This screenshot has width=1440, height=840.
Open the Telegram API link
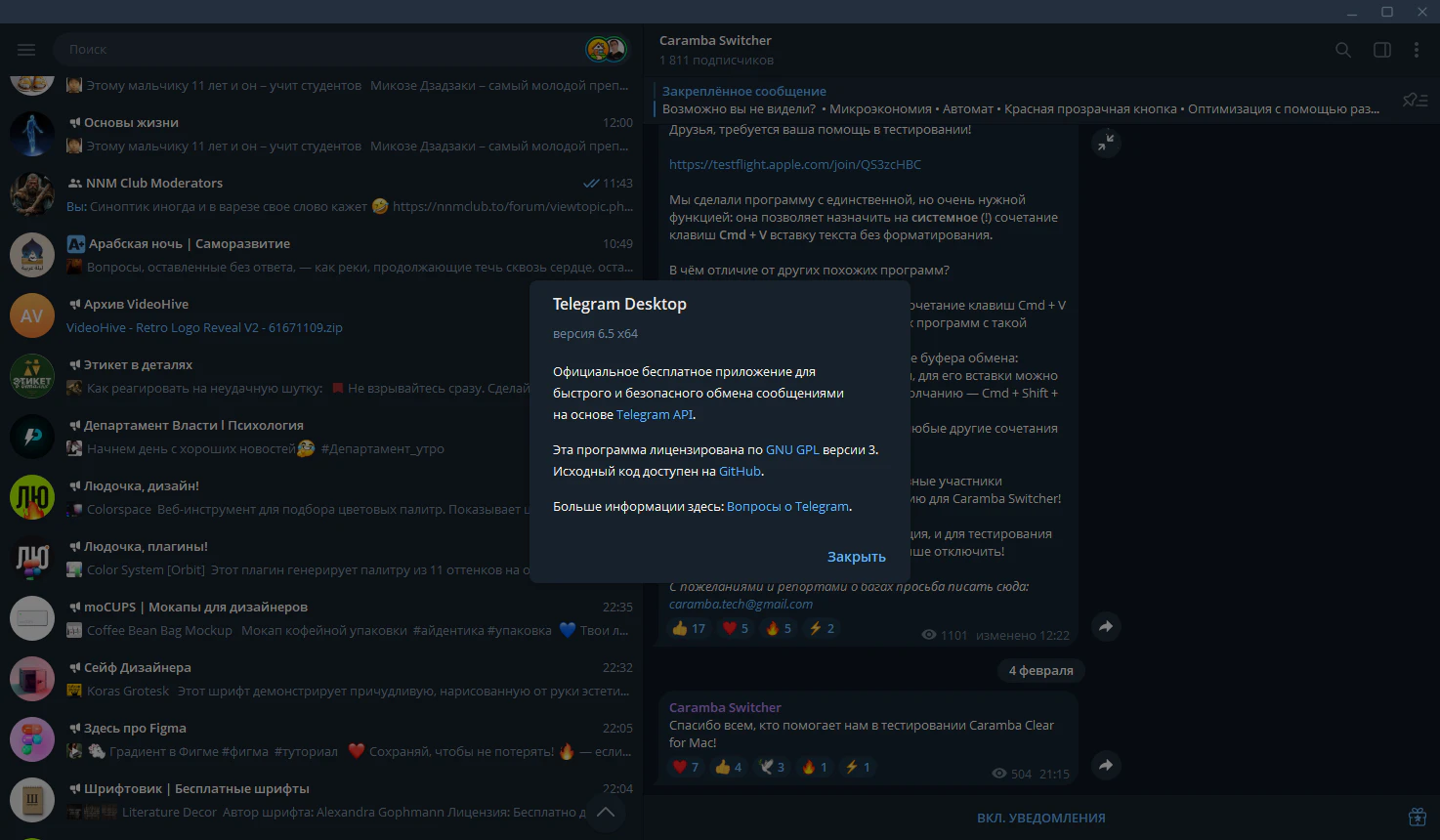point(655,414)
